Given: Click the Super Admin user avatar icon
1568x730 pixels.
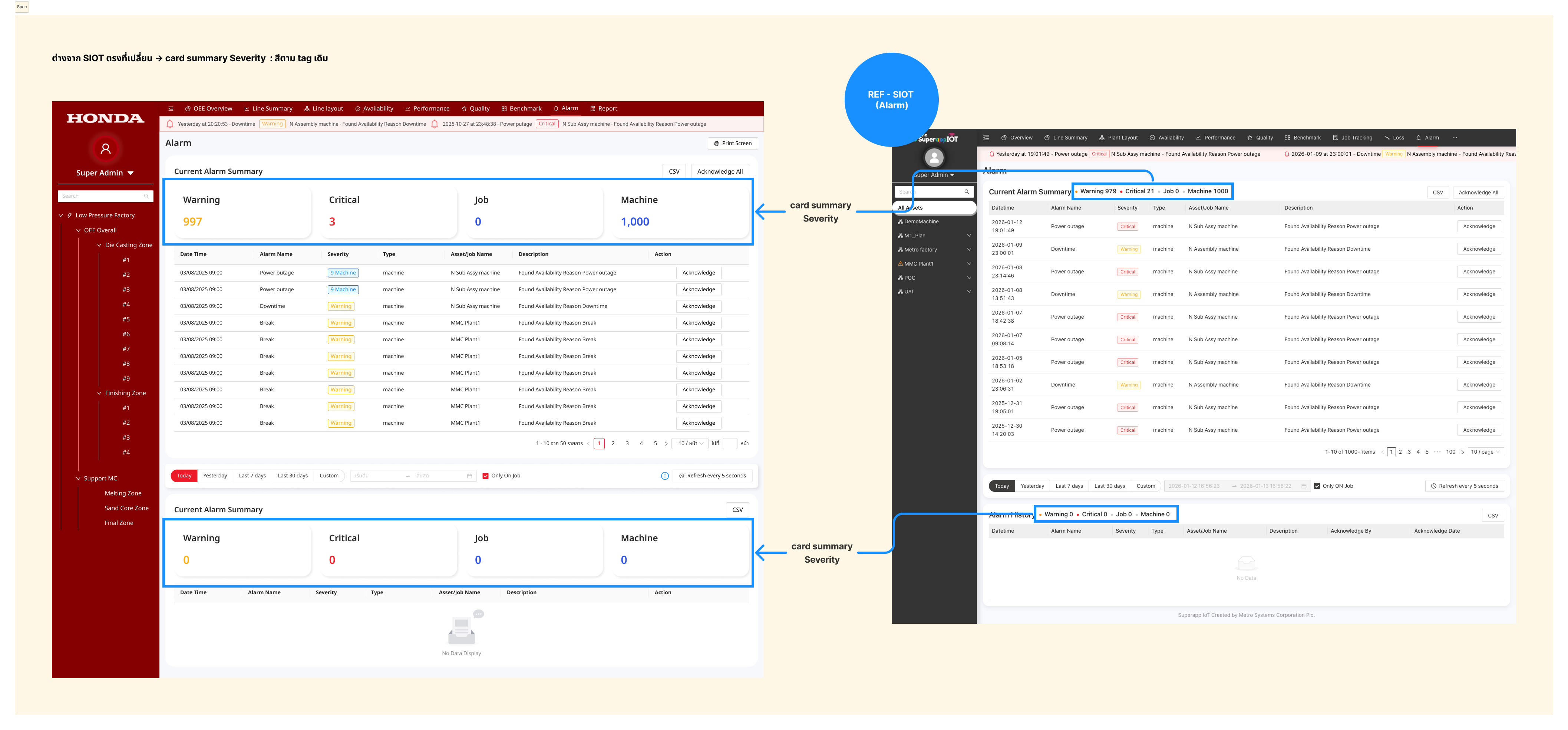Looking at the screenshot, I should tap(105, 148).
